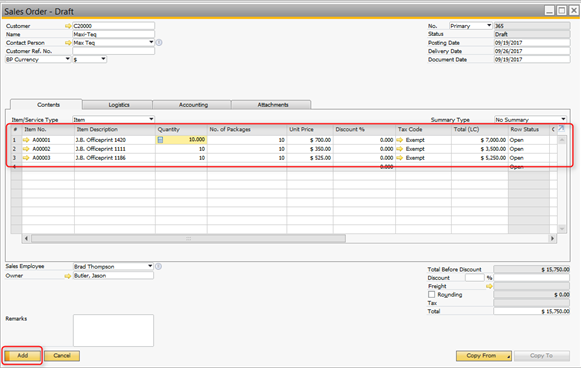Open the $ currency dropdown
The height and width of the screenshot is (368, 581).
(x=103, y=59)
